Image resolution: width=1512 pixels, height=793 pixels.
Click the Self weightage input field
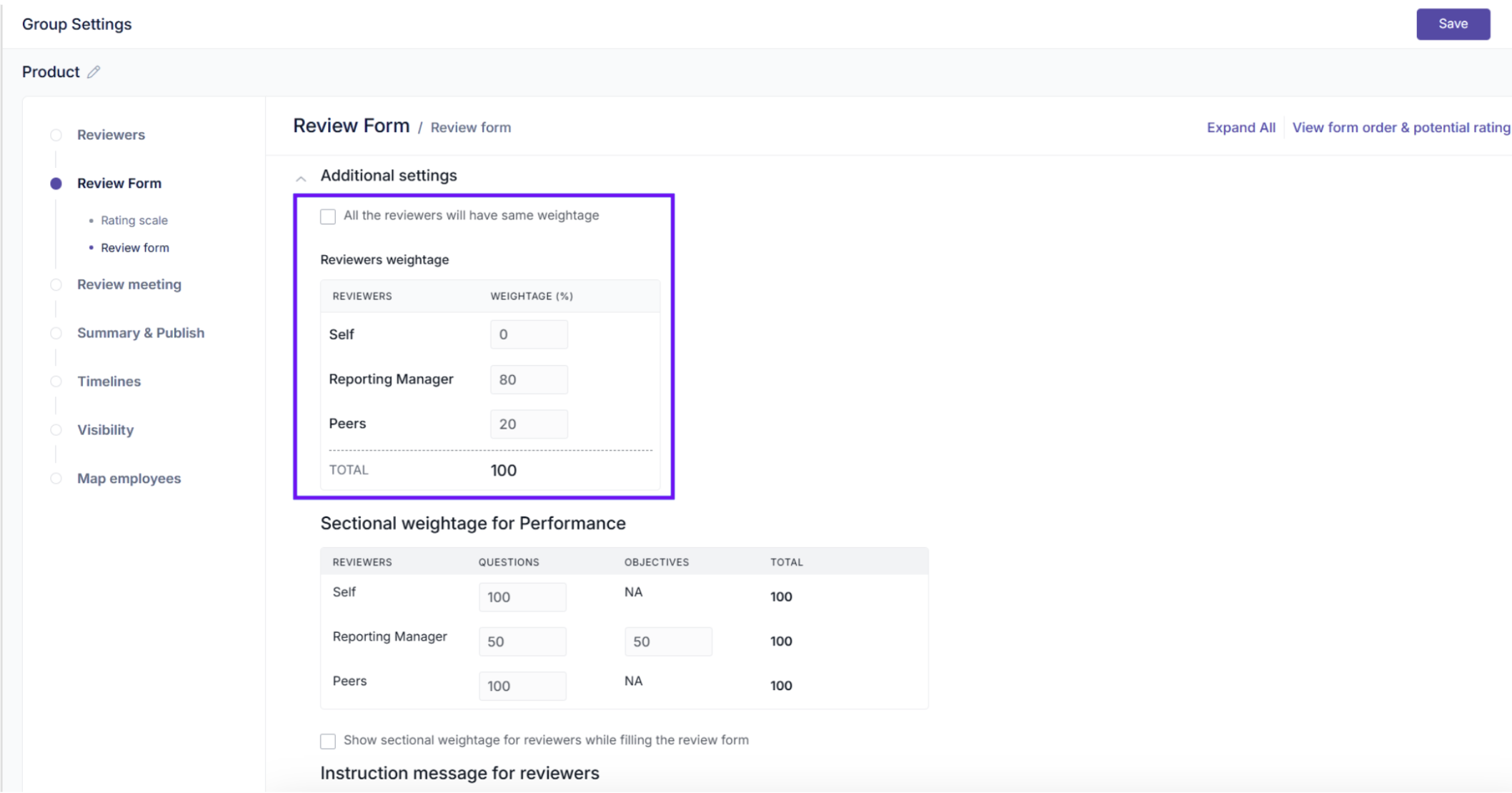click(x=528, y=335)
